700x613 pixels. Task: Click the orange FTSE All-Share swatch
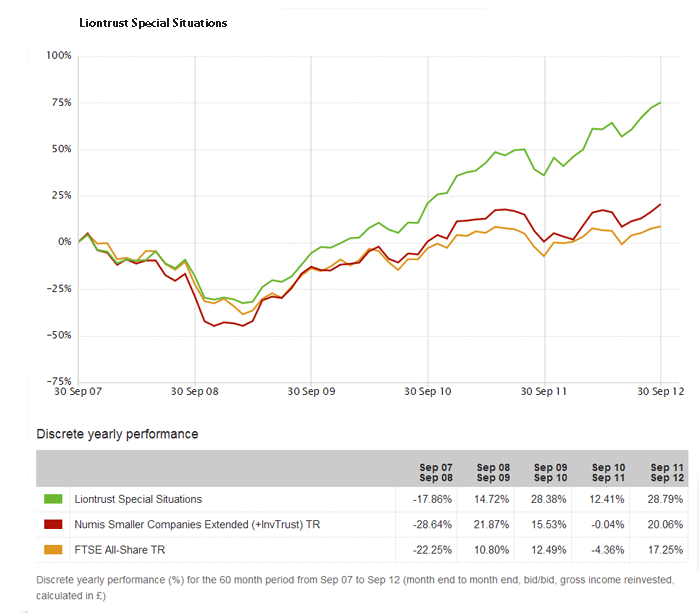[x=53, y=550]
